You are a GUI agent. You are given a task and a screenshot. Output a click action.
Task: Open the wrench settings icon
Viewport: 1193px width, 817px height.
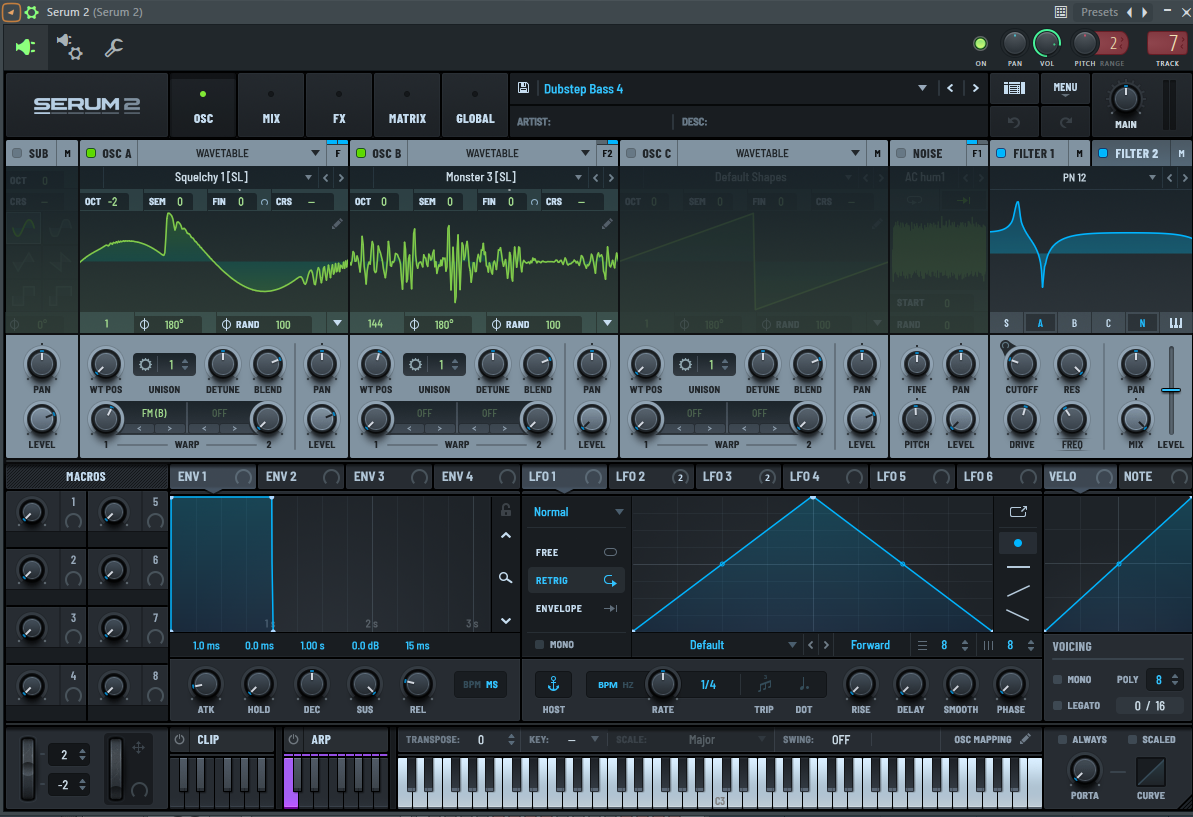[x=114, y=47]
